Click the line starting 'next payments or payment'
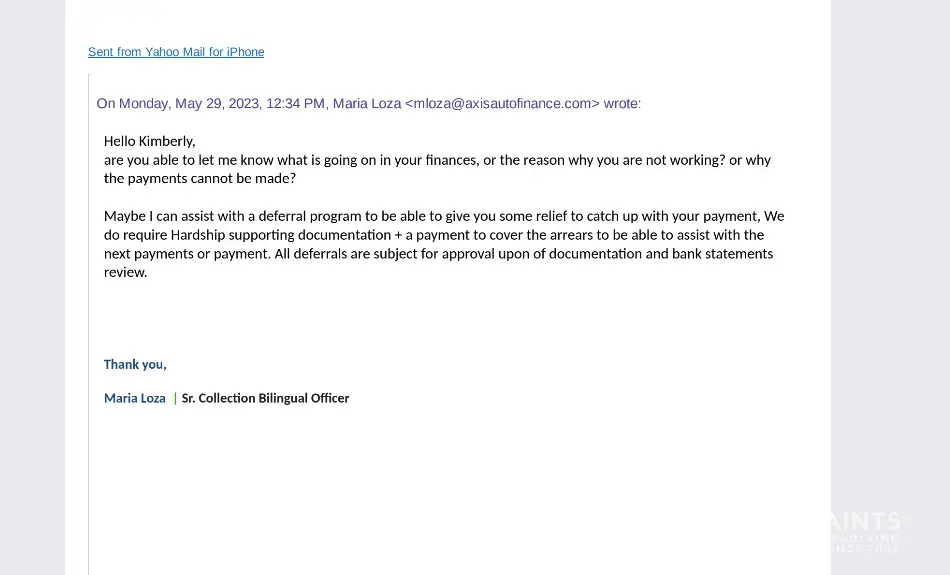 (x=438, y=254)
